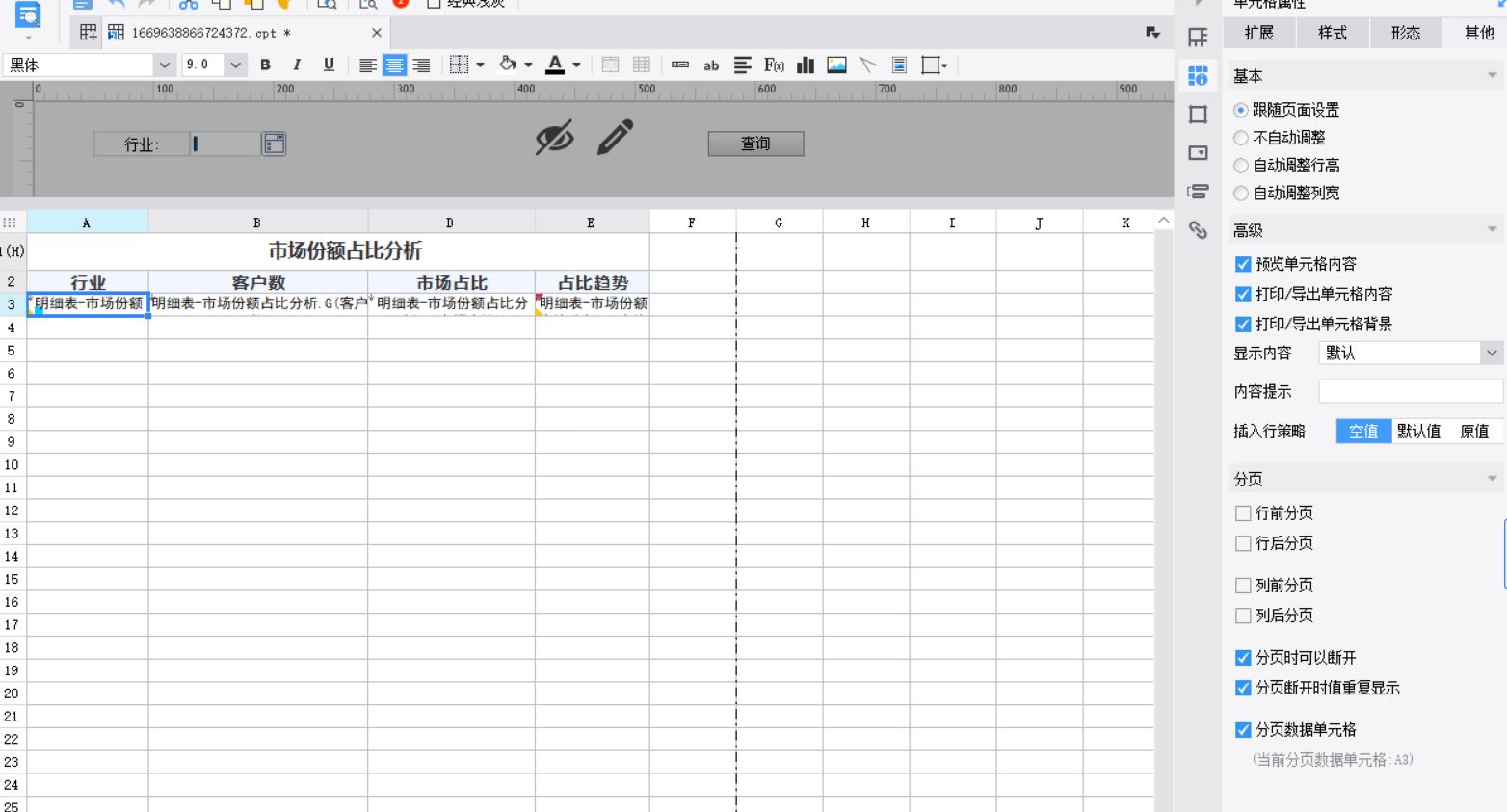Collapse the 高级 section
Image resolution: width=1507 pixels, height=812 pixels.
(x=1492, y=229)
